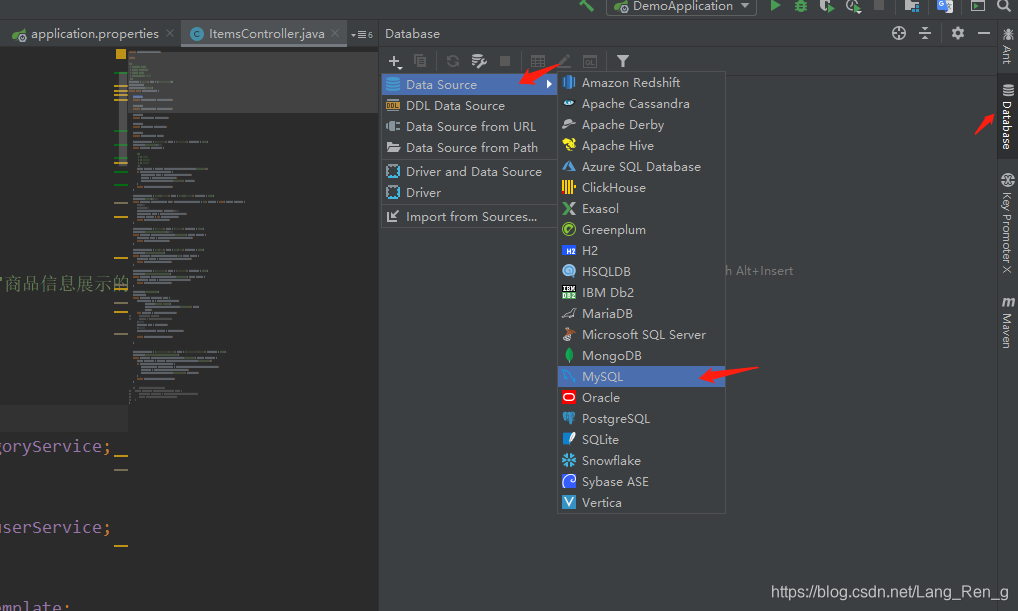Select Exasol data source
Screen dimensions: 1018x611
click(641, 208)
